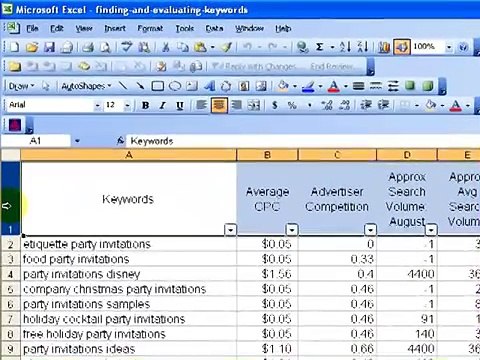Select cell "party invitations disney"
The height and width of the screenshot is (360, 480).
point(129,274)
